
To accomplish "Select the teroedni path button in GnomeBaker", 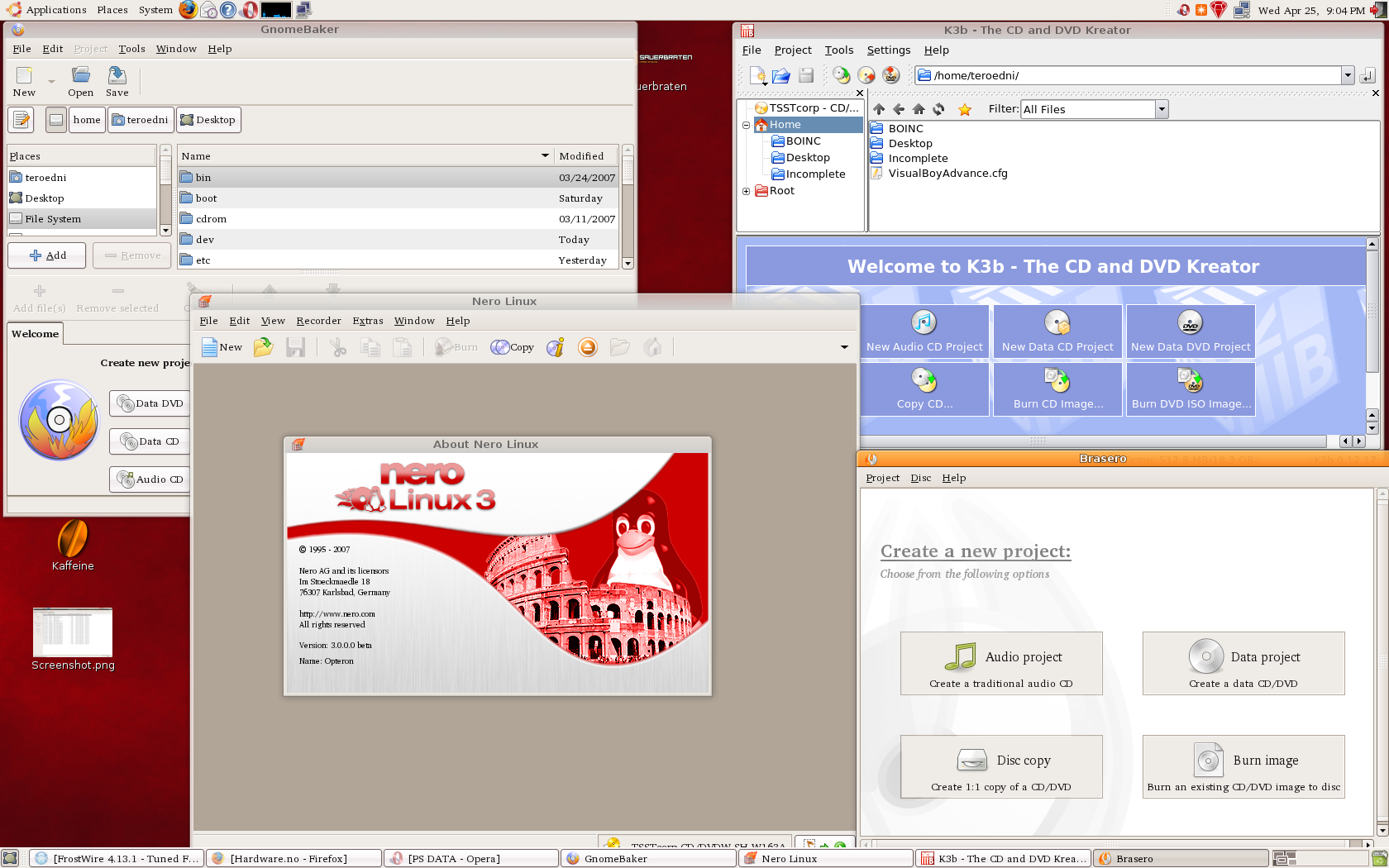I will (x=141, y=120).
